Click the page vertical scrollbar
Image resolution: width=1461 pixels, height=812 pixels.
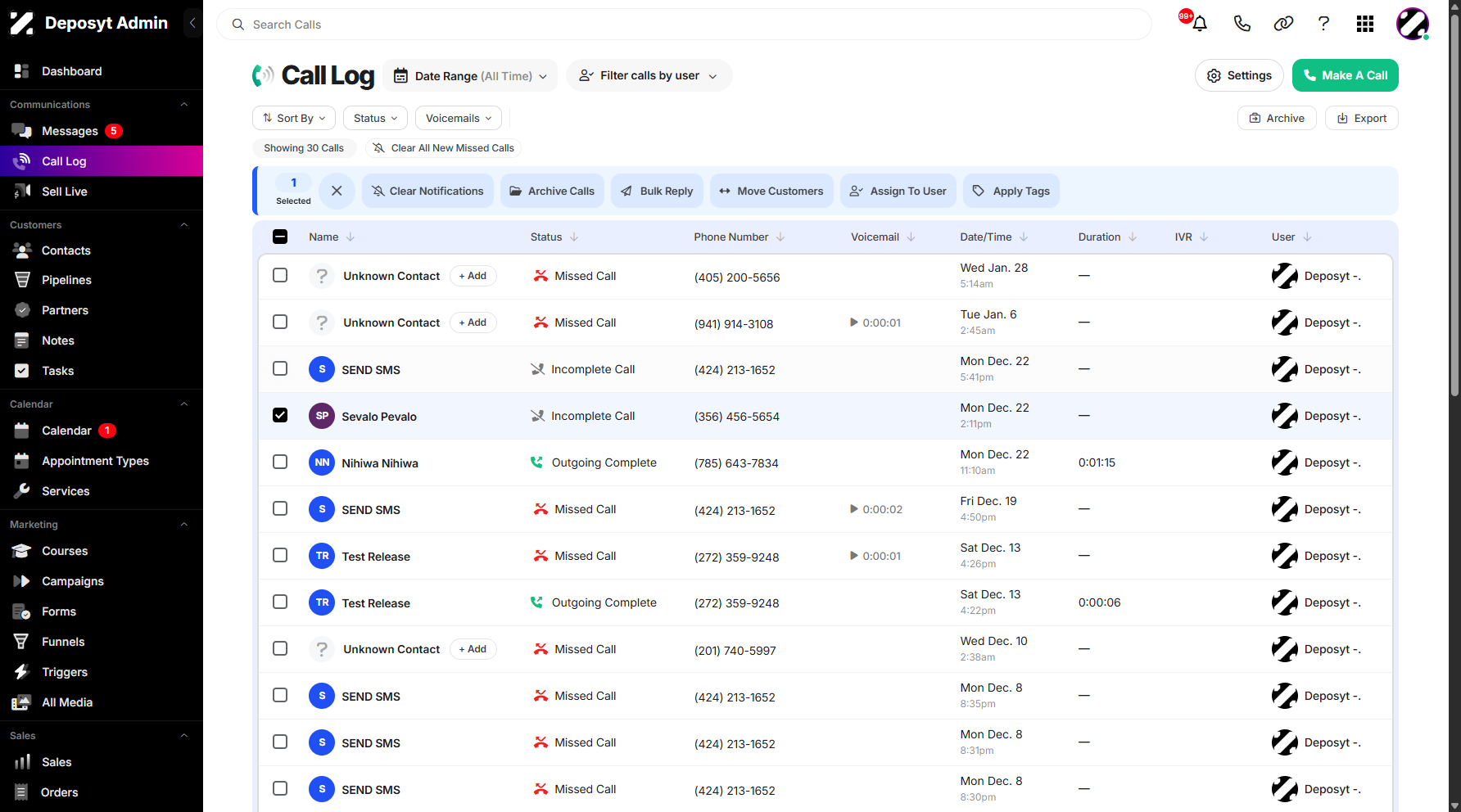pos(1454,205)
